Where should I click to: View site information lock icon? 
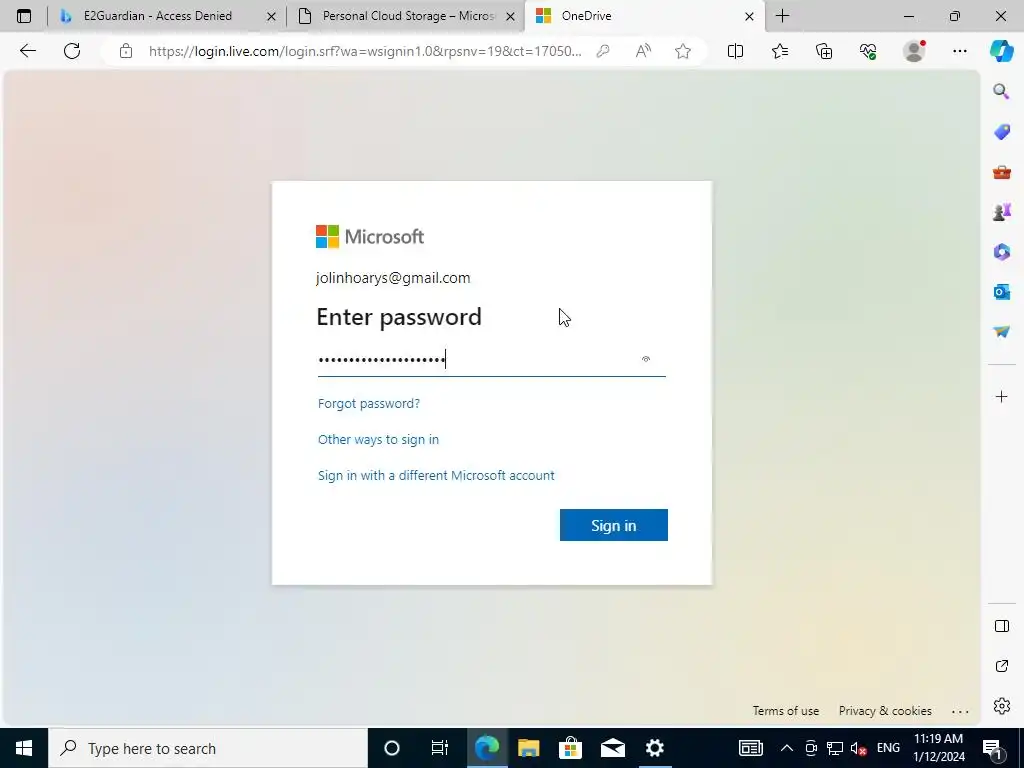(x=126, y=51)
